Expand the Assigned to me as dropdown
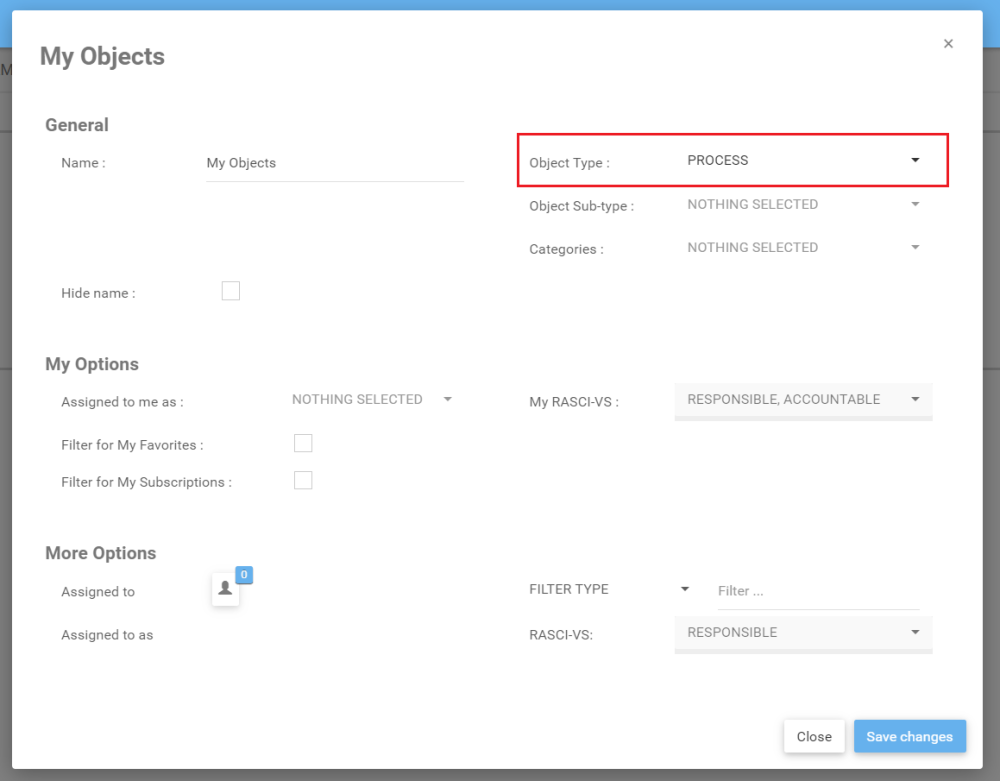Viewport: 1000px width, 781px height. pyautogui.click(x=371, y=400)
